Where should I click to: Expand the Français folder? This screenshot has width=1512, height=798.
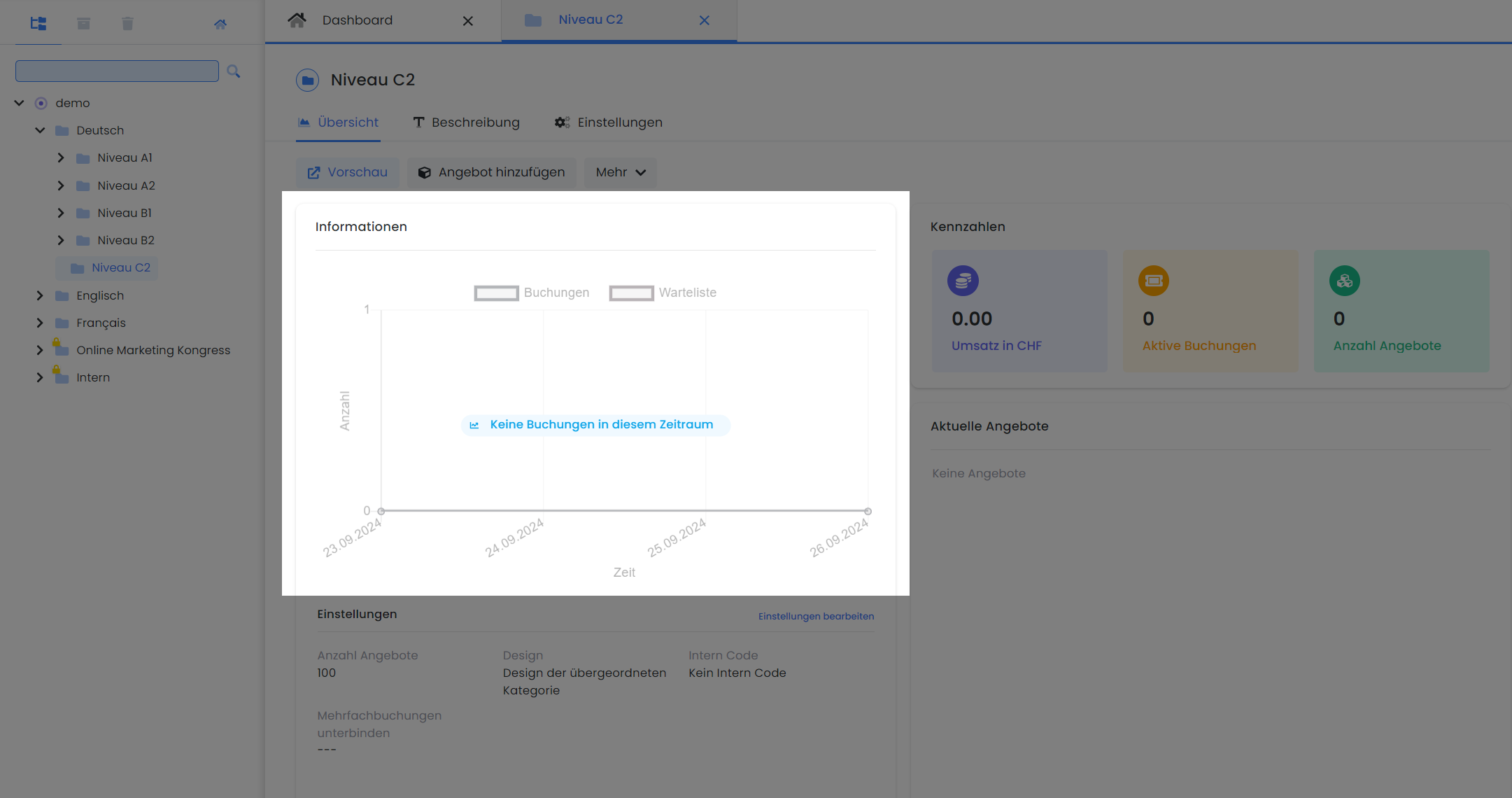[40, 323]
